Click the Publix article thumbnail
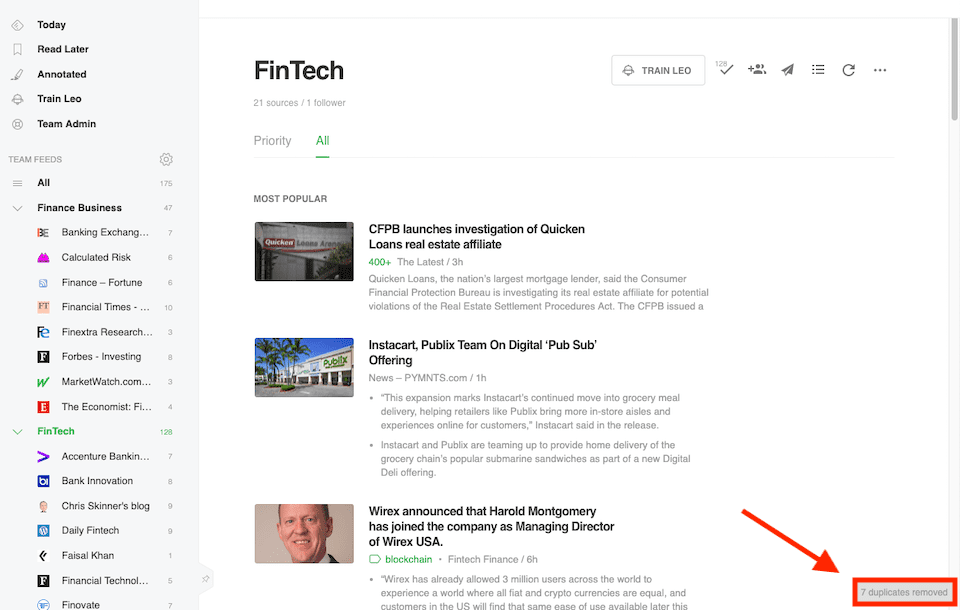960x610 pixels. (x=304, y=367)
